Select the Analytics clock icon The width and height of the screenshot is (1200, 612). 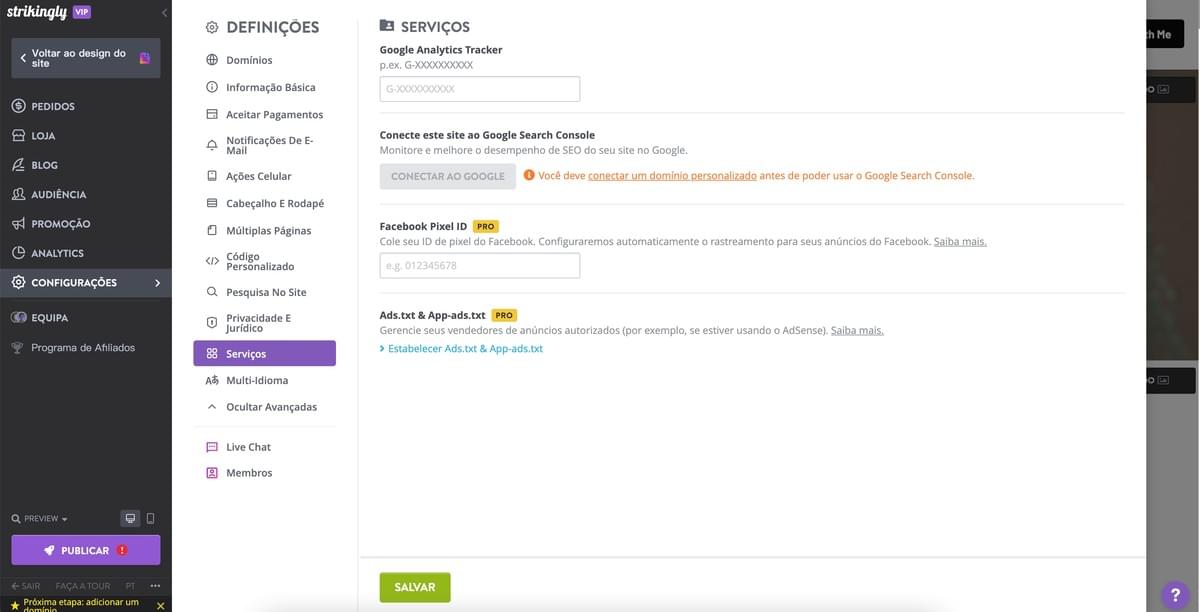[x=17, y=252]
